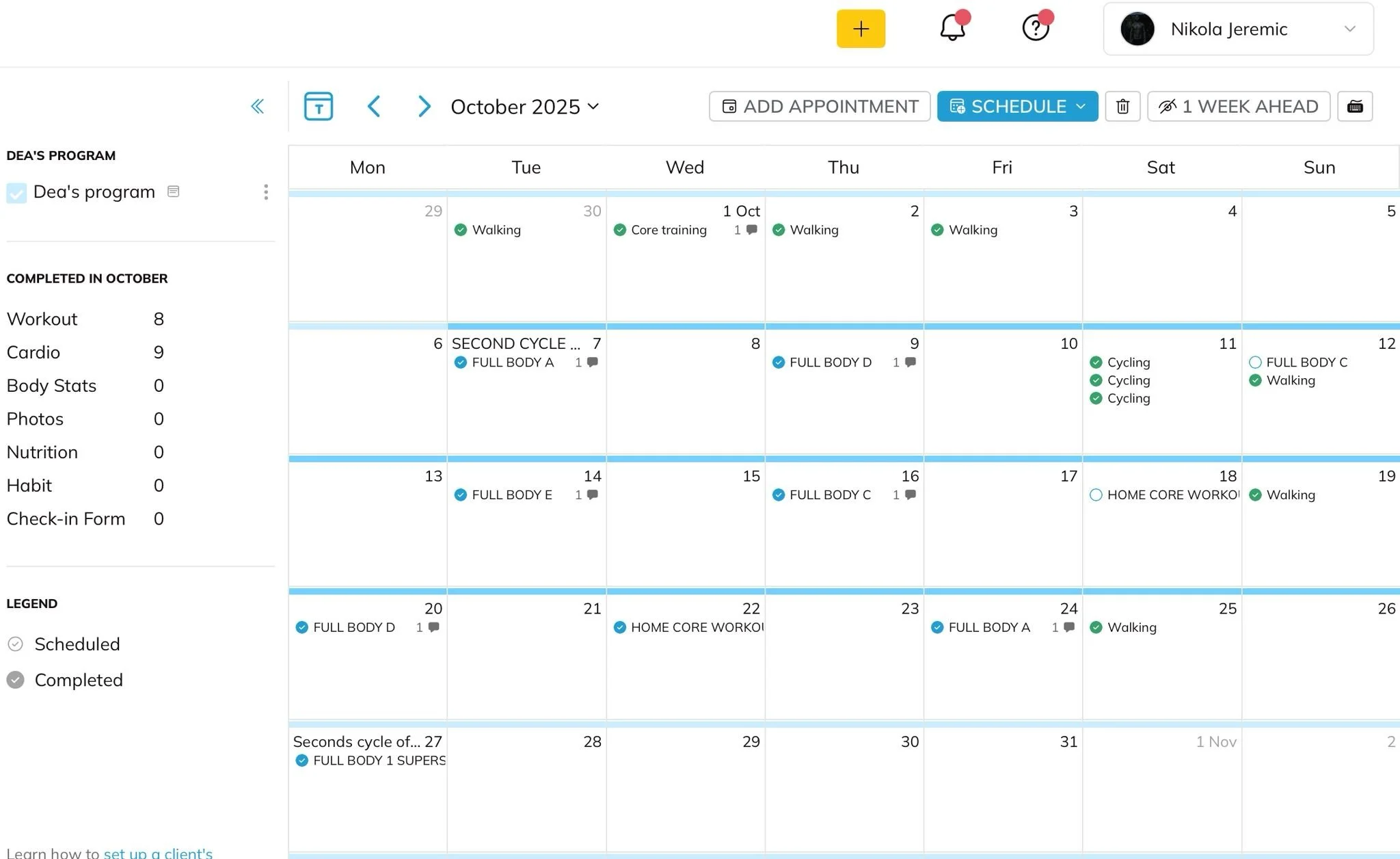Open the notifications bell
1400x859 pixels.
coord(952,28)
